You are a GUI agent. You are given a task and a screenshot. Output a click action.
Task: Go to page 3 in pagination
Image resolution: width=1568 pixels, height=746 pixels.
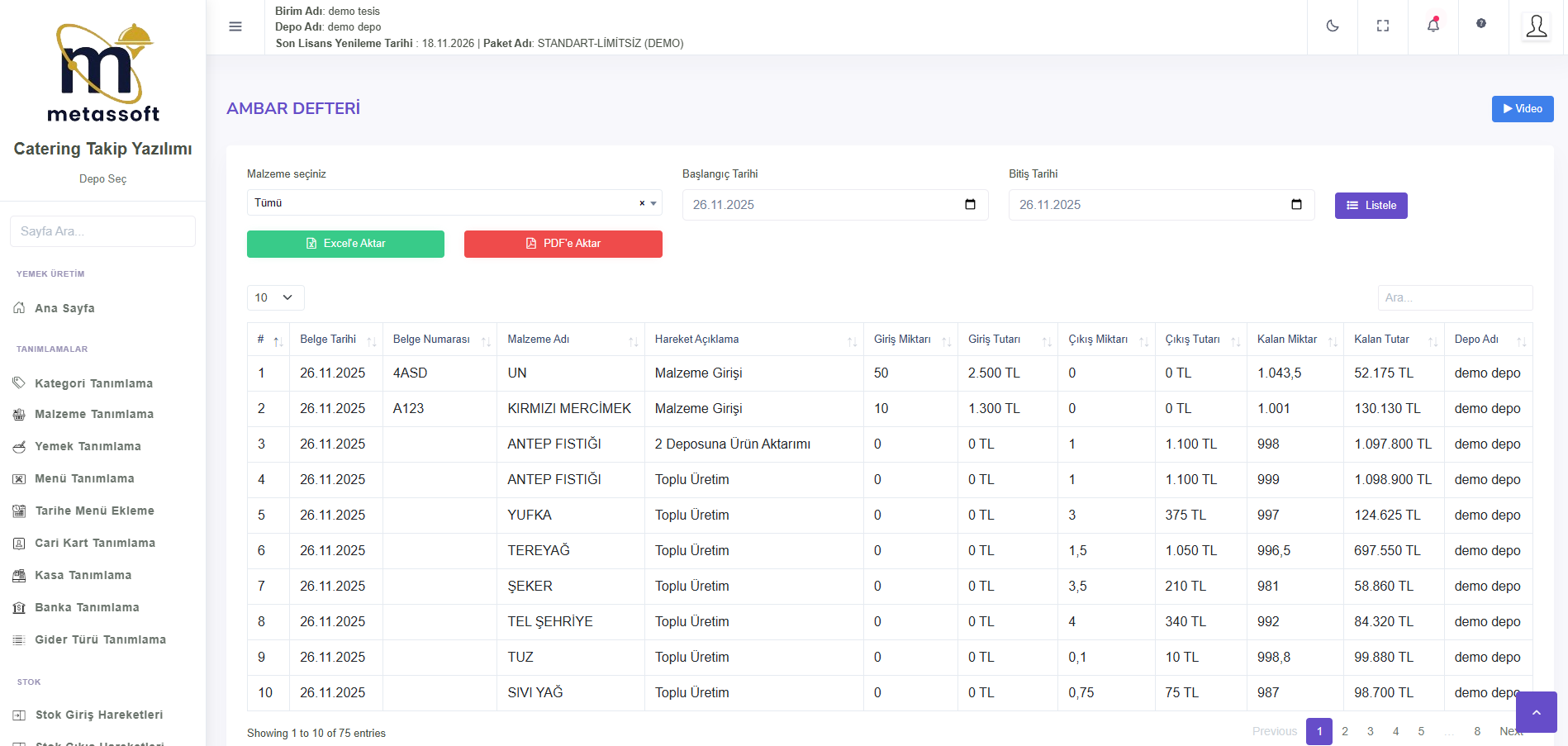(x=1370, y=731)
